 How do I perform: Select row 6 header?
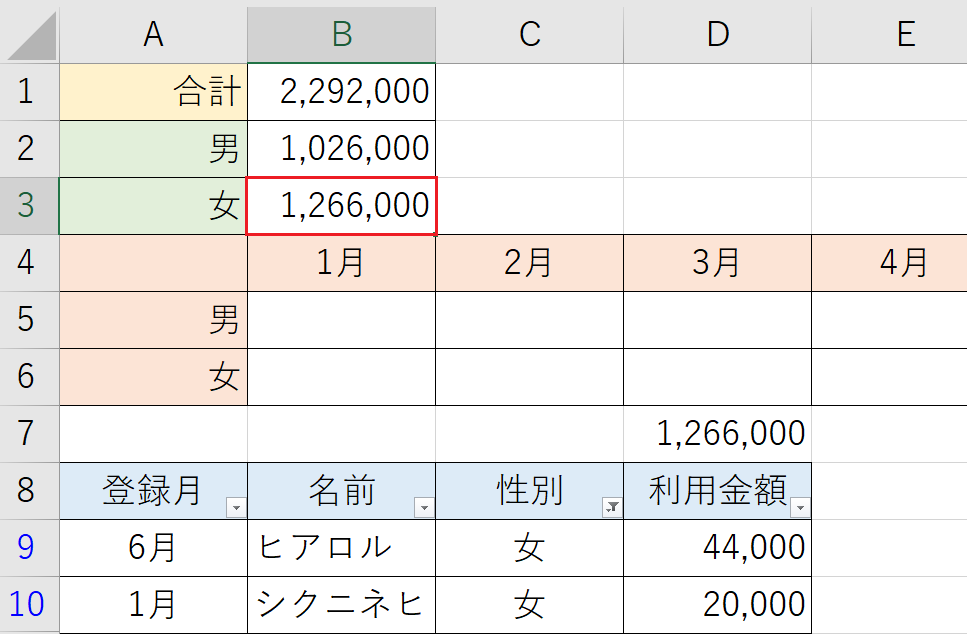click(30, 377)
